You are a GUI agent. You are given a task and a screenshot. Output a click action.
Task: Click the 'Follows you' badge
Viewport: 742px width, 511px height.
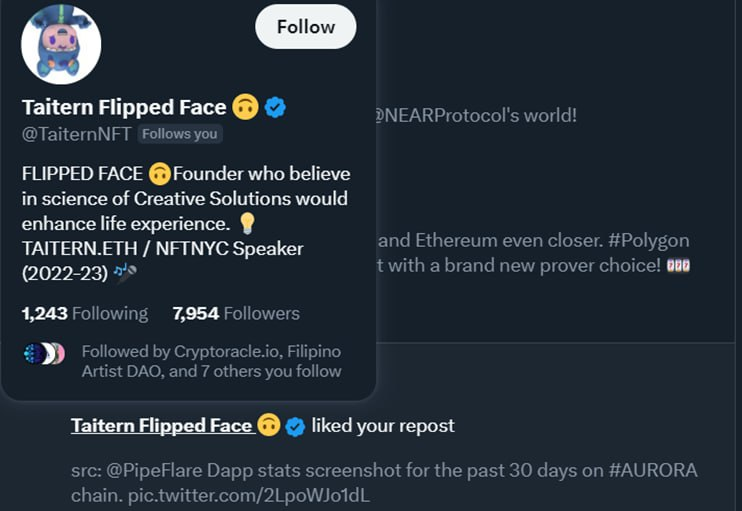[x=180, y=134]
